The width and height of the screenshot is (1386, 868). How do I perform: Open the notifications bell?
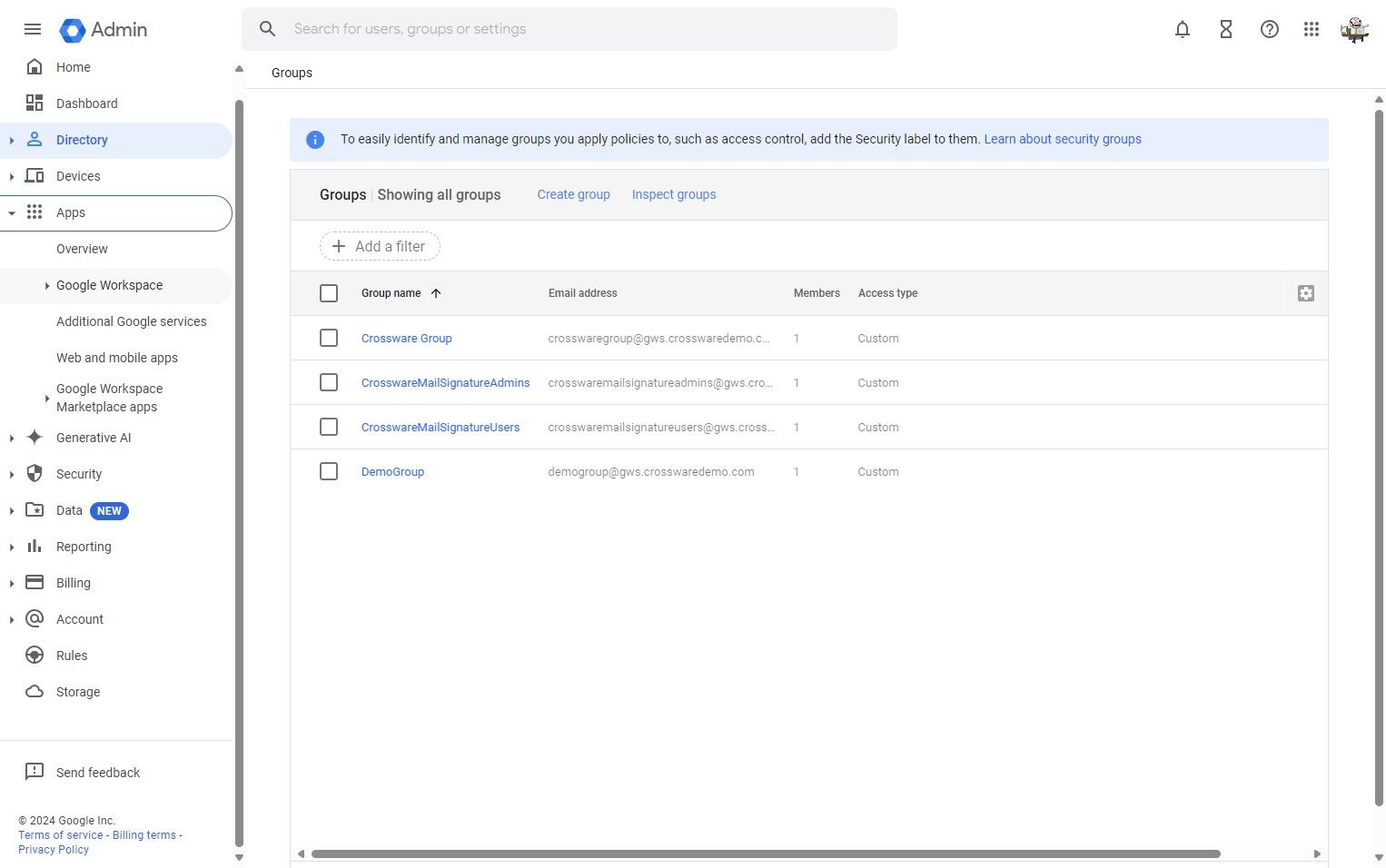coord(1182,29)
